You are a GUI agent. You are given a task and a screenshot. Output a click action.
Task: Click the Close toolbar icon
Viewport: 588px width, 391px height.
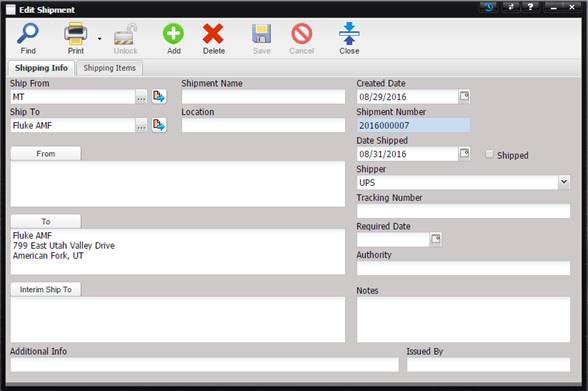349,33
